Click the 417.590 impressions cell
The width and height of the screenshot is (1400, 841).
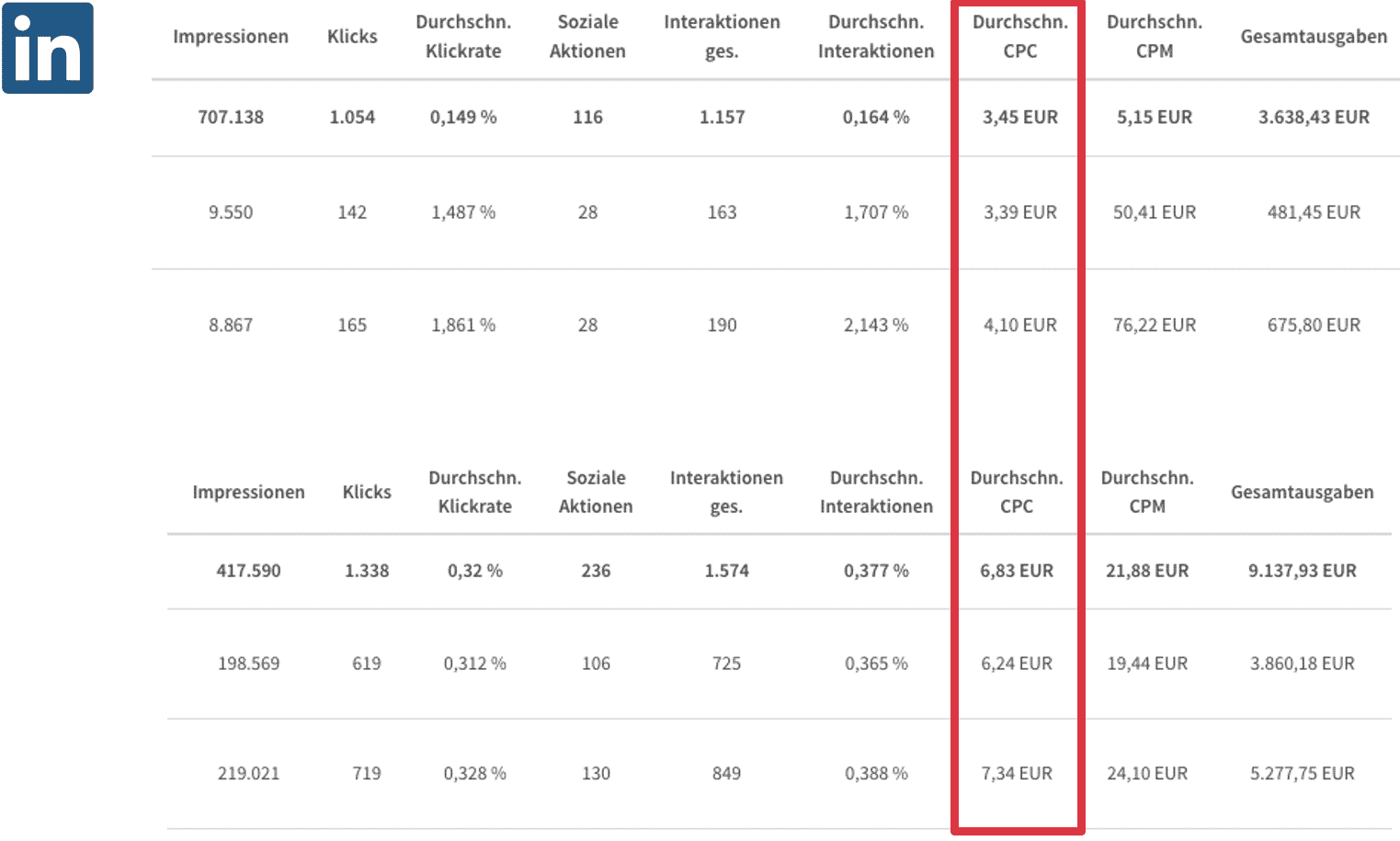click(x=248, y=571)
